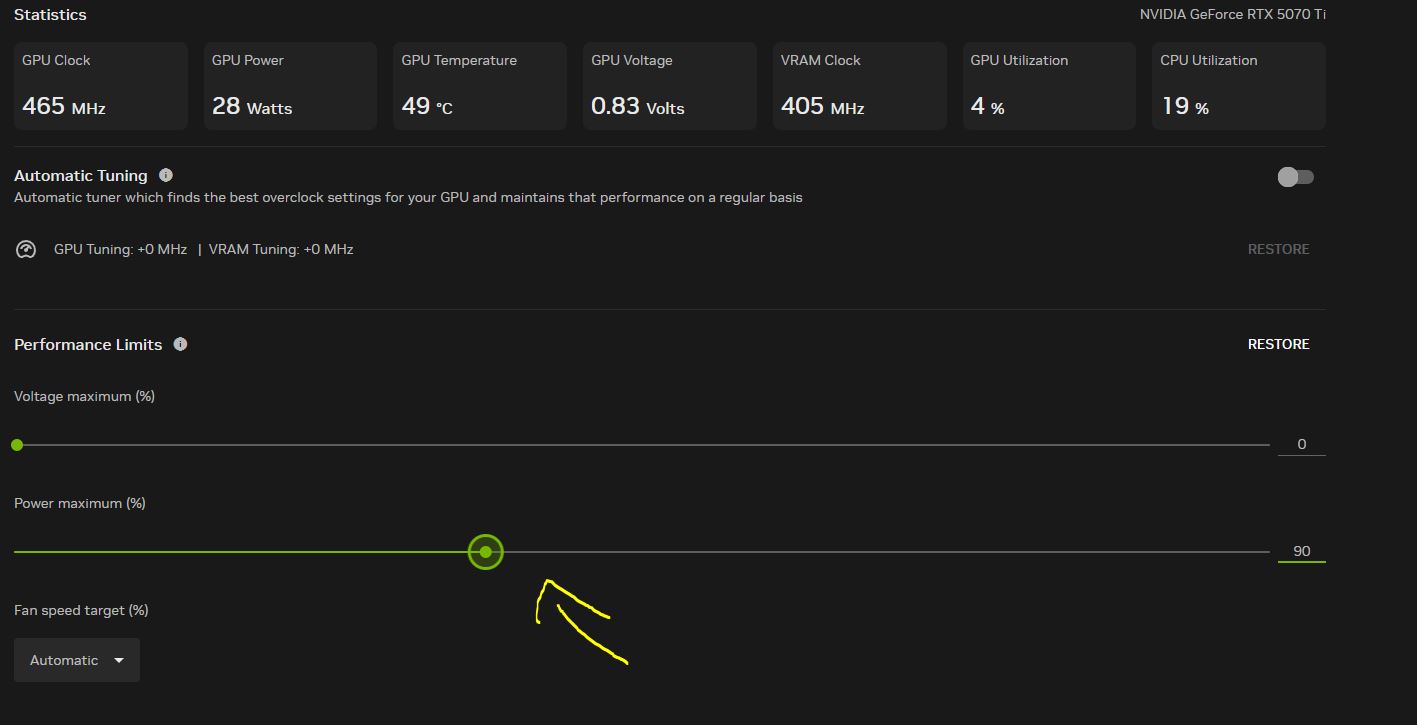Select the GPU Temperature 49 °C card
This screenshot has height=725, width=1417.
(480, 86)
